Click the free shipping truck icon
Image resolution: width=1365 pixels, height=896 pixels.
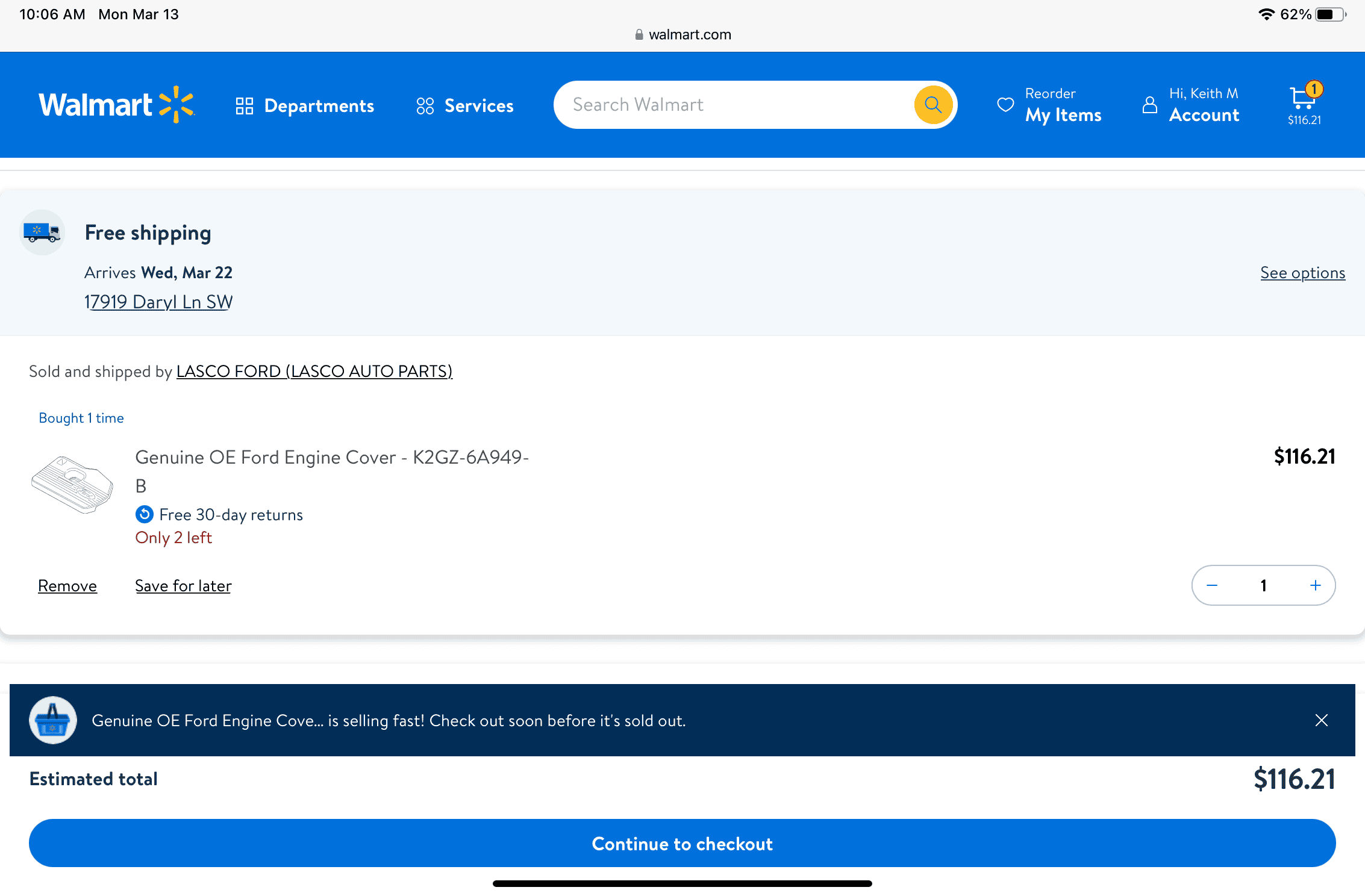[42, 232]
